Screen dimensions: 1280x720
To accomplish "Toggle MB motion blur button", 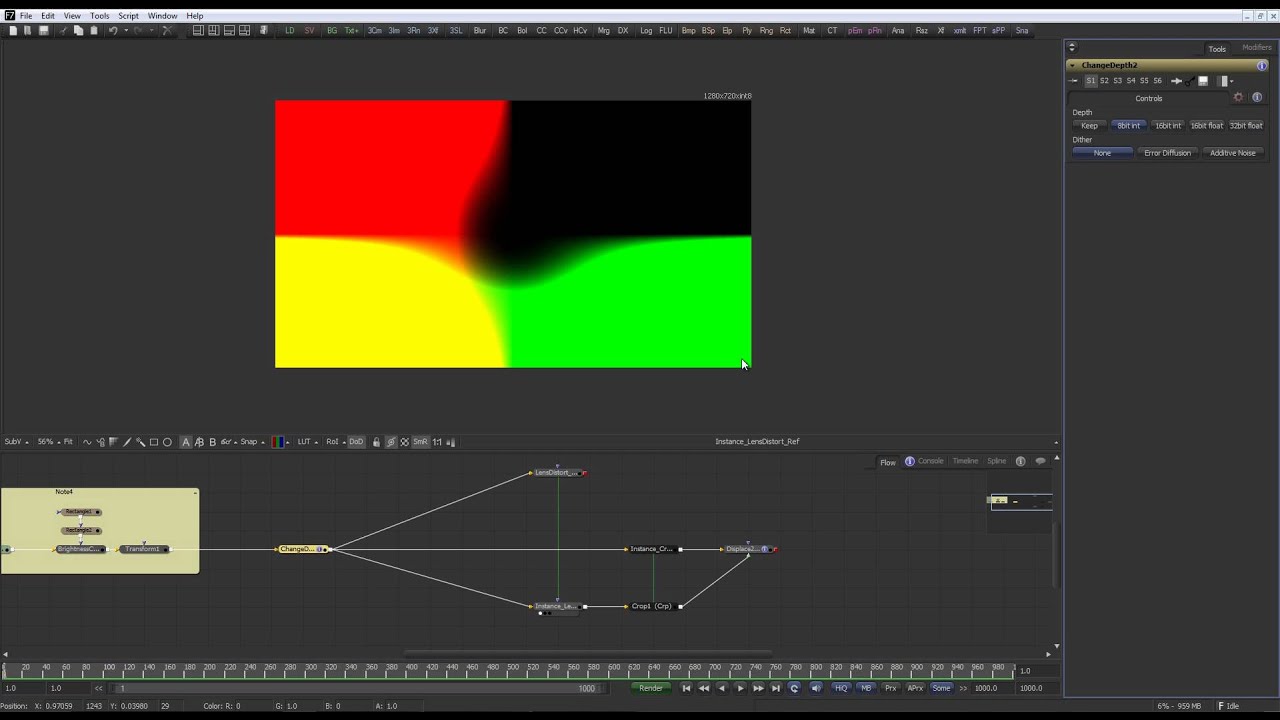I will tap(866, 688).
